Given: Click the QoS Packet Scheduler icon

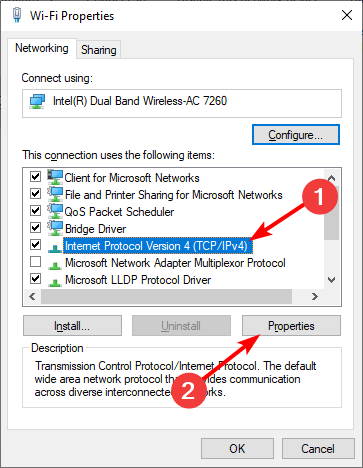Looking at the screenshot, I should tap(55, 211).
